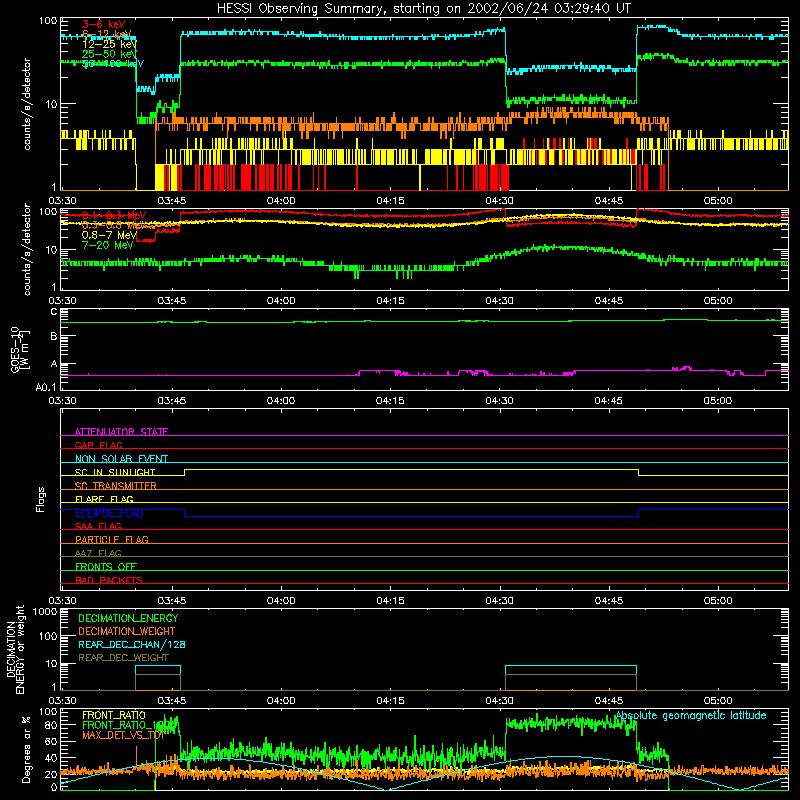Click the 'PARTICLE_FLAG' flag label

click(x=112, y=539)
